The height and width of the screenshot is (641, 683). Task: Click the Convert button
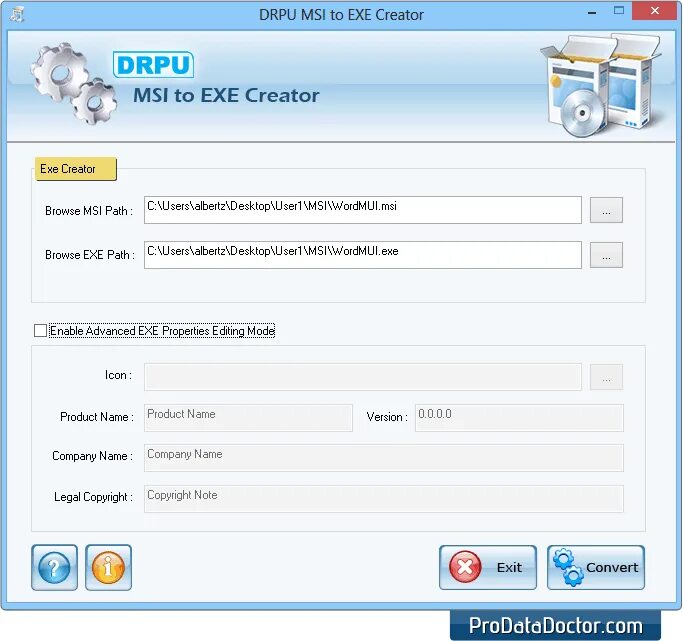click(596, 567)
